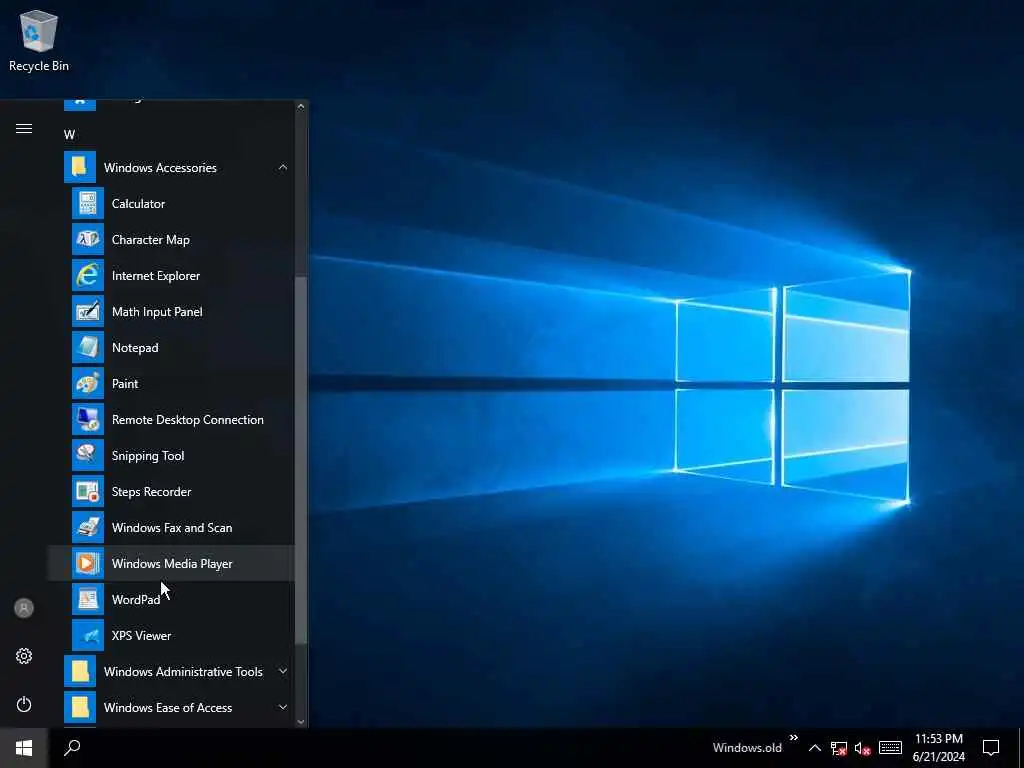Image resolution: width=1024 pixels, height=768 pixels.
Task: Select the 'Calculator' text label
Action: pyautogui.click(x=138, y=204)
